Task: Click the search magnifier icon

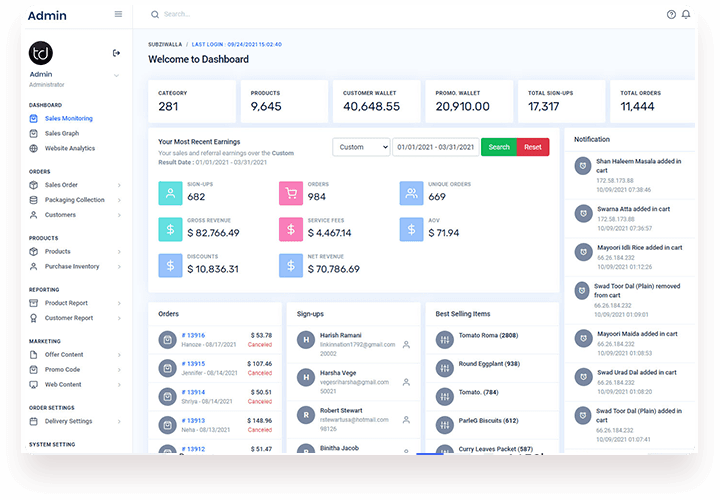Action: [x=155, y=15]
